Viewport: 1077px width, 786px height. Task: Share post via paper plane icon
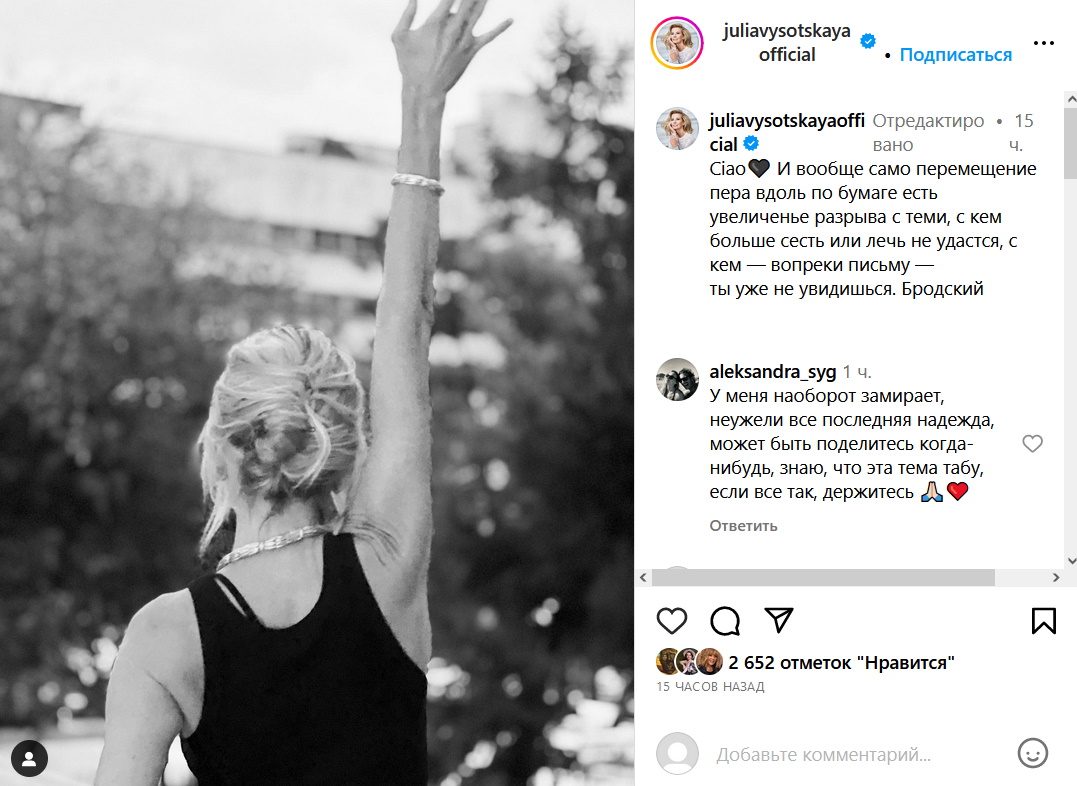[779, 620]
